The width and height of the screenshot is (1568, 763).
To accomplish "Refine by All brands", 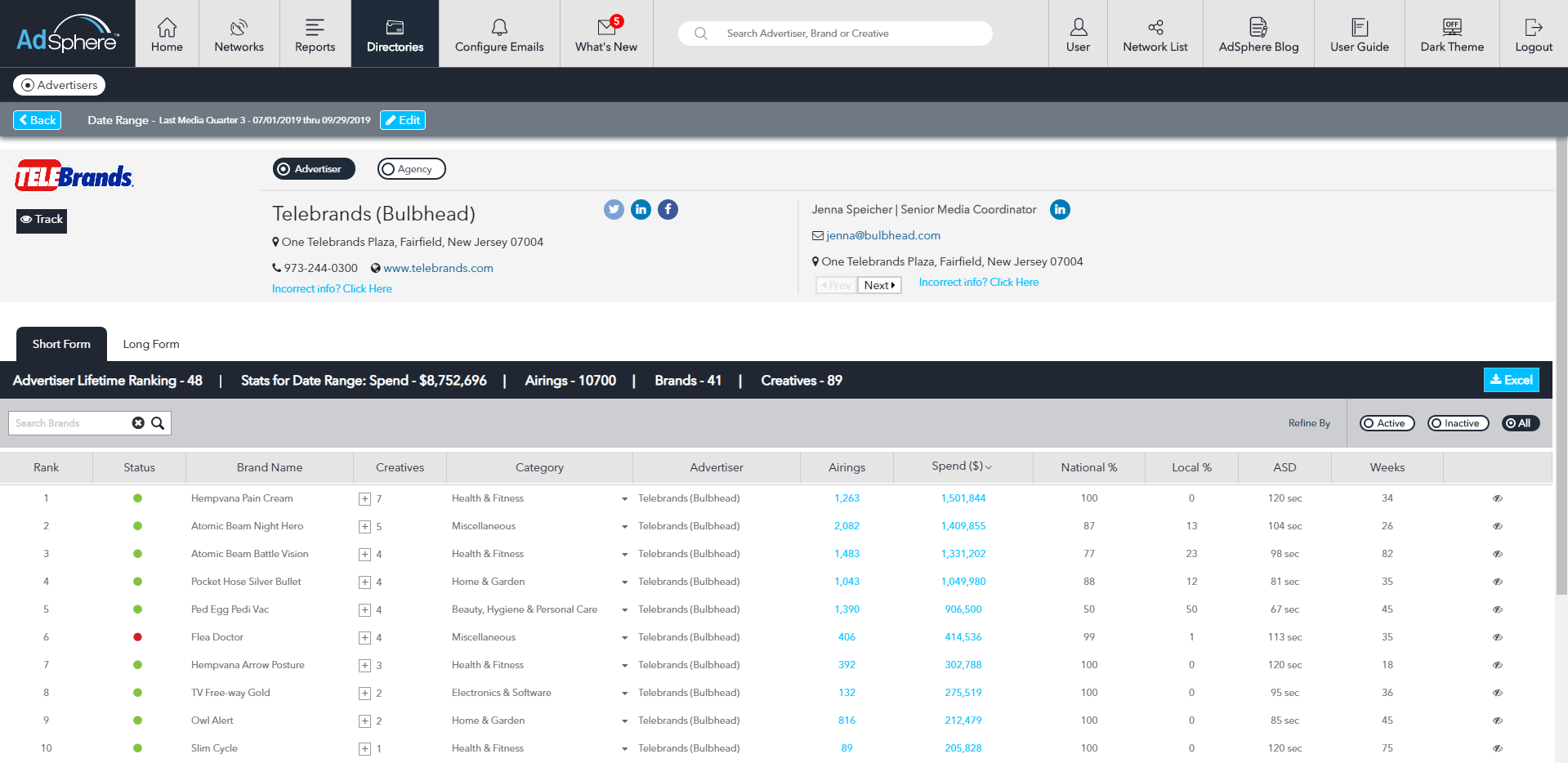I will 1521,423.
